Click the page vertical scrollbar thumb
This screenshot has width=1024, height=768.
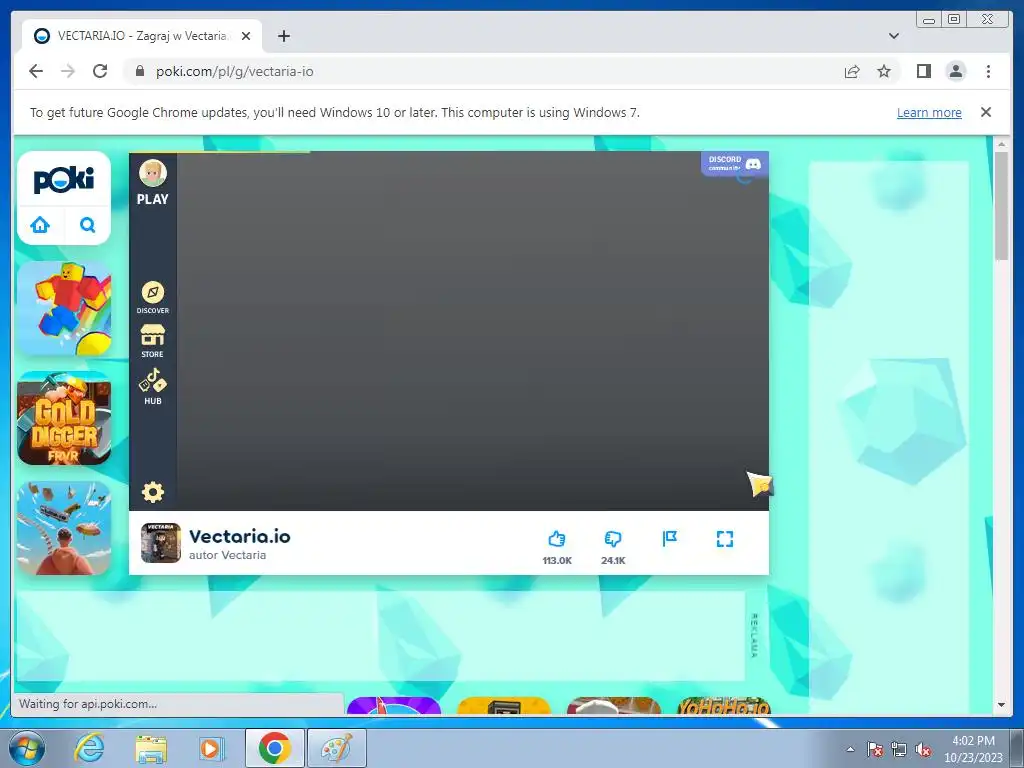click(1001, 205)
